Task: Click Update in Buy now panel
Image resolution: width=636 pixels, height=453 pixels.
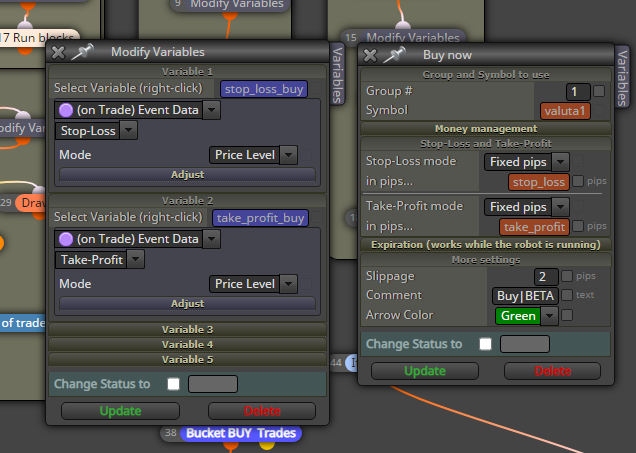Action: tap(425, 371)
